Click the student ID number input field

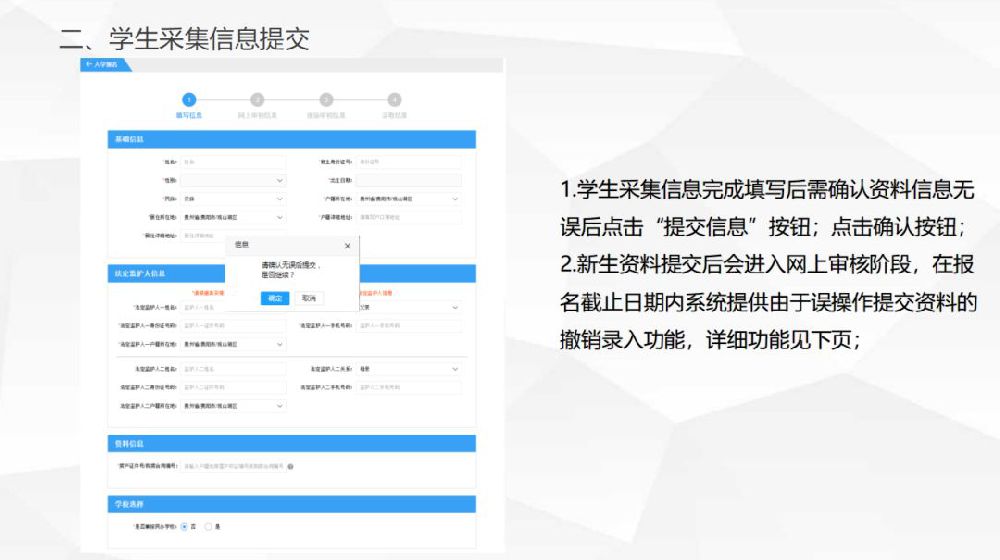coord(409,162)
